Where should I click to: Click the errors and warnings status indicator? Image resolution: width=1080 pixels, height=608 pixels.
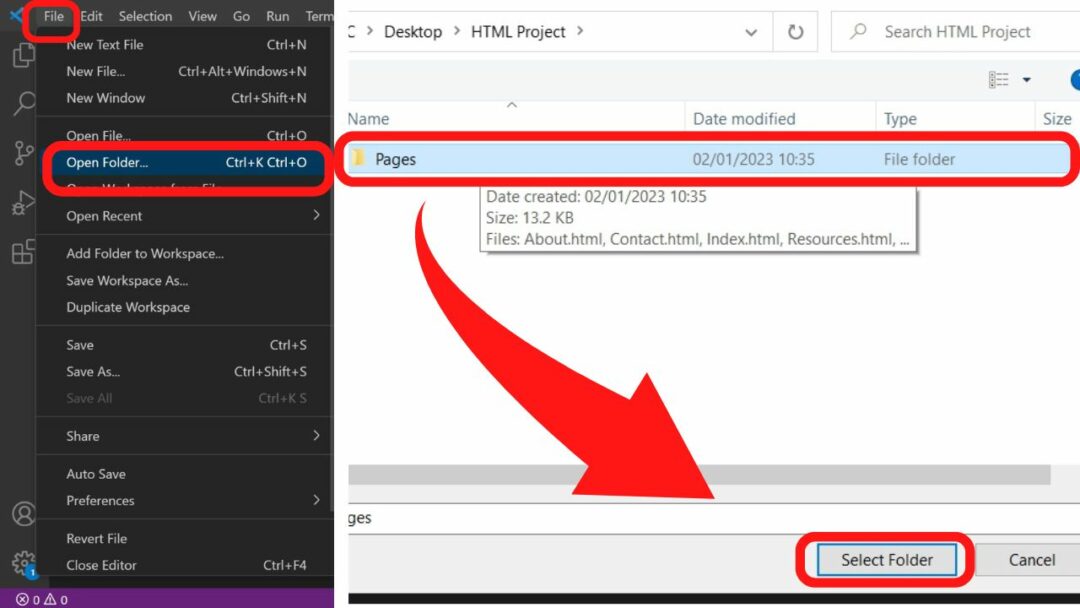coord(42,599)
